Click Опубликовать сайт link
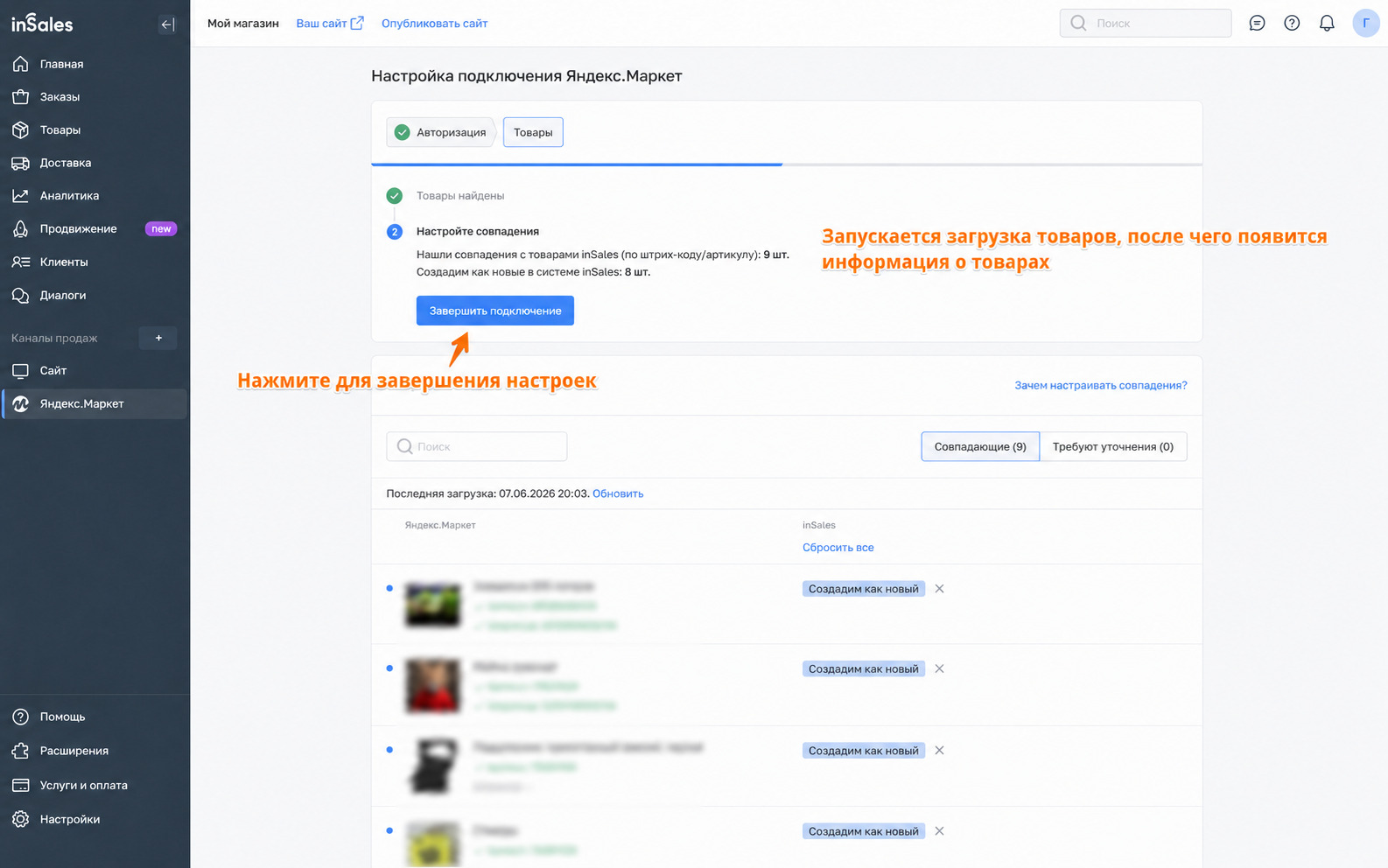The image size is (1388, 868). [x=435, y=24]
